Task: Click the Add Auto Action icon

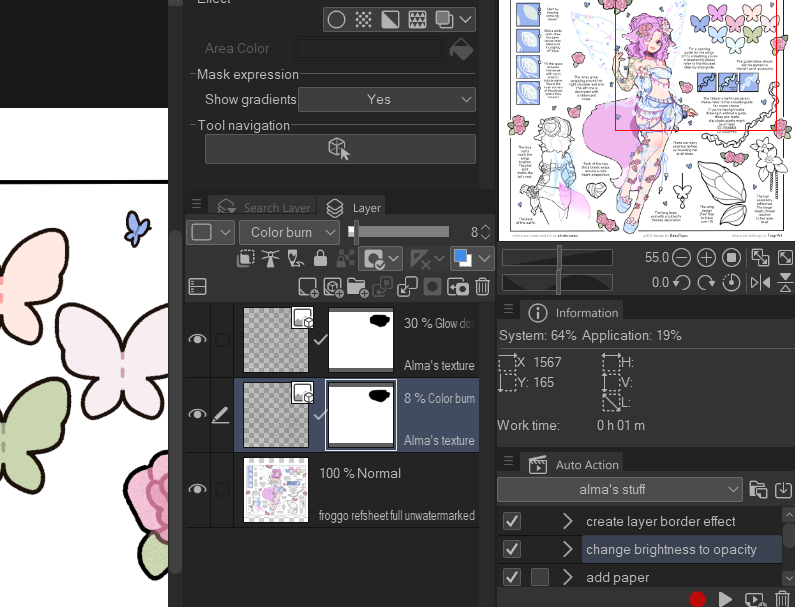Action: tap(755, 599)
